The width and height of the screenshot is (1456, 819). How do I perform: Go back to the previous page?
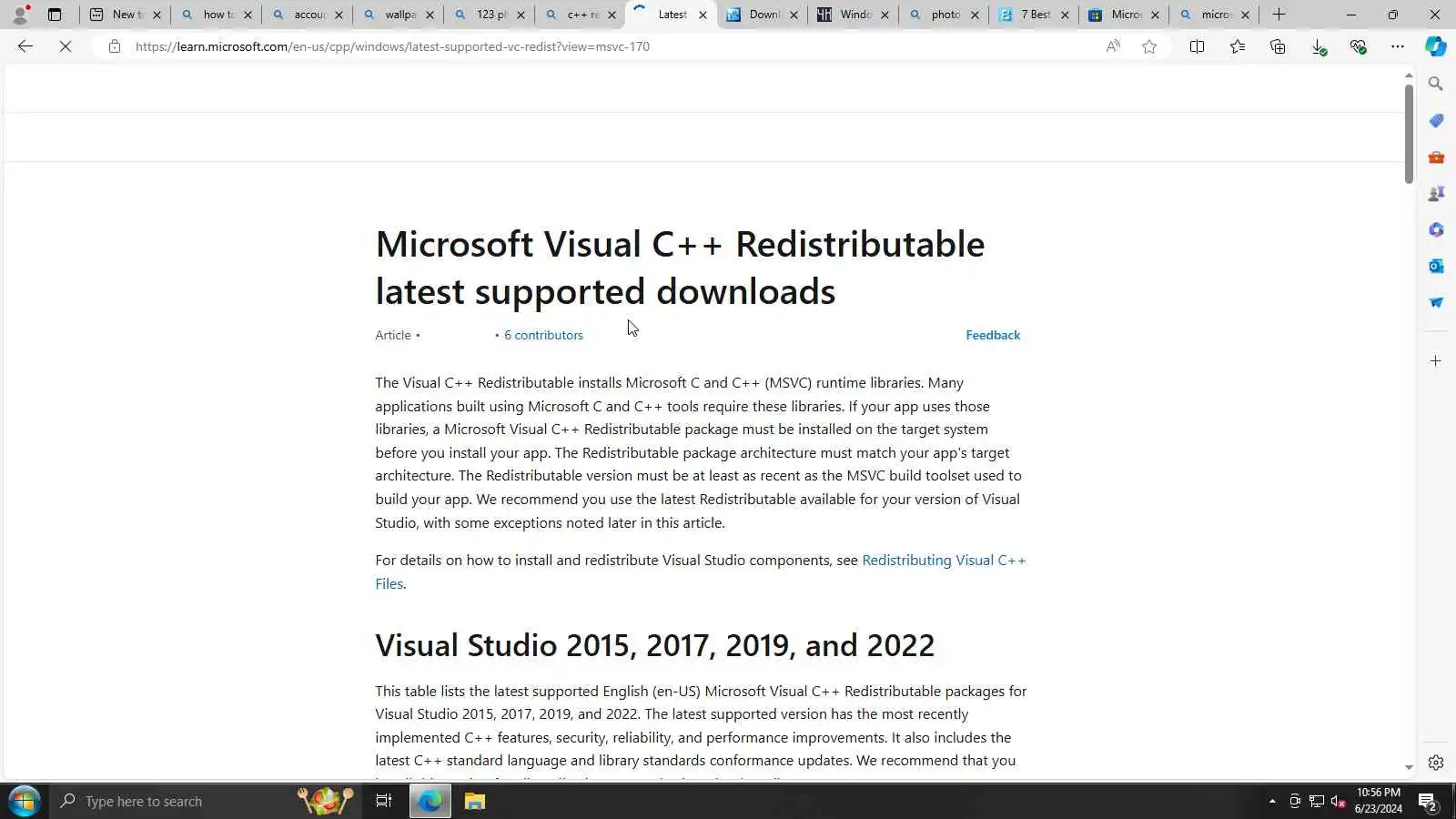(x=25, y=46)
